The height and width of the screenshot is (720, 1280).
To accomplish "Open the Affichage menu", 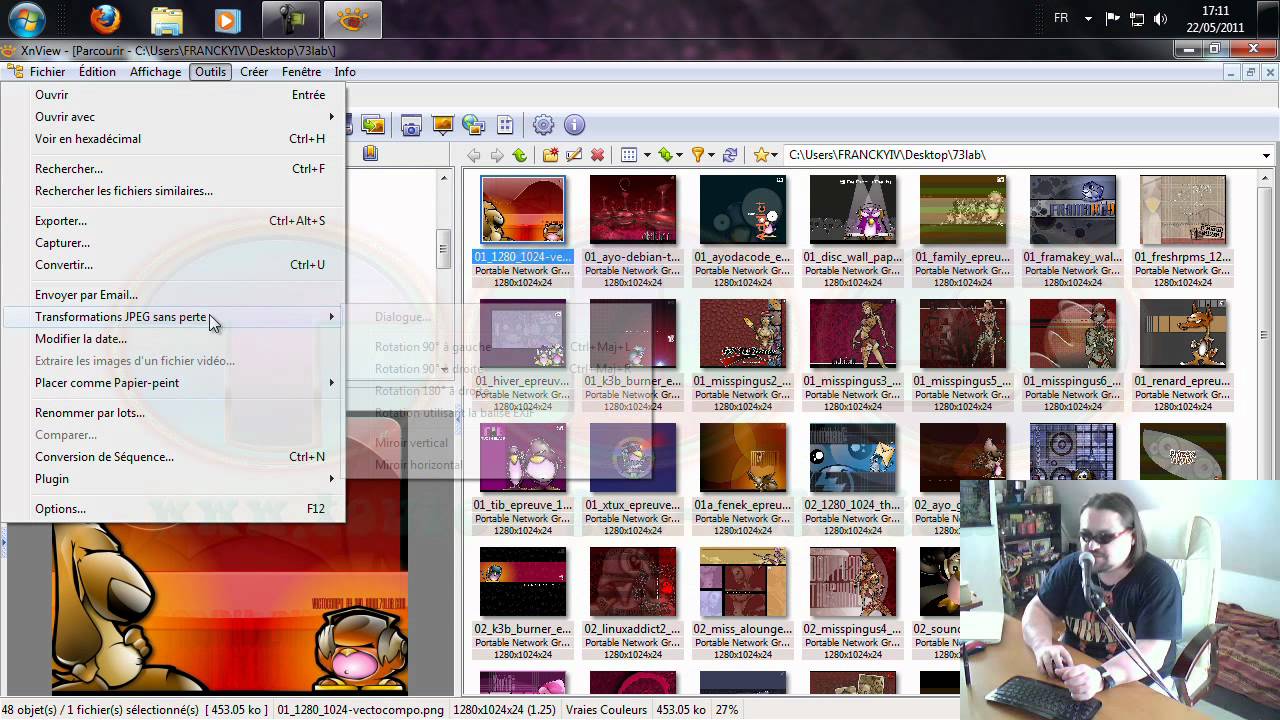I will click(x=155, y=72).
